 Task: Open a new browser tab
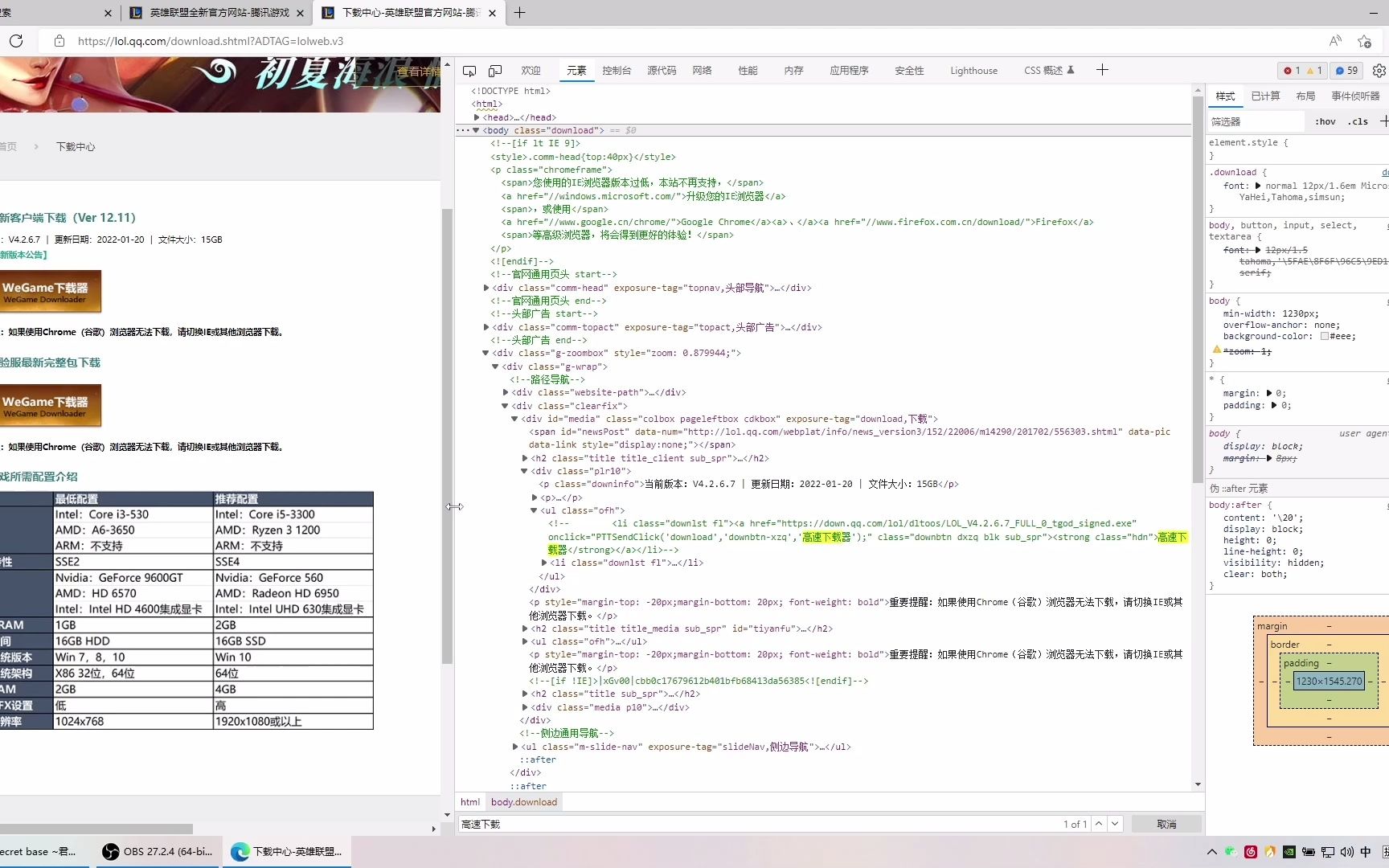coord(519,13)
